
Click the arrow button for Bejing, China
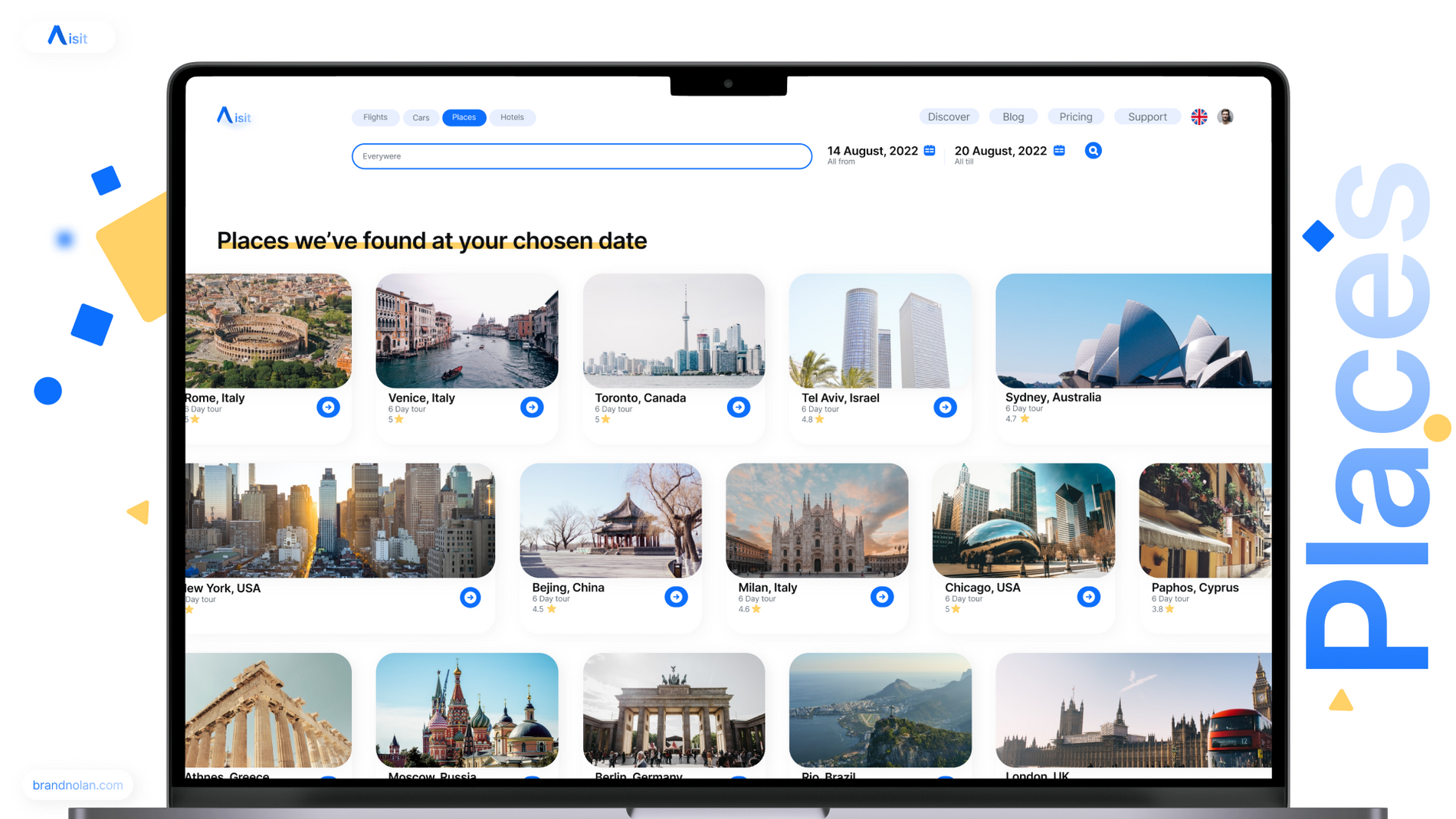[x=676, y=597]
